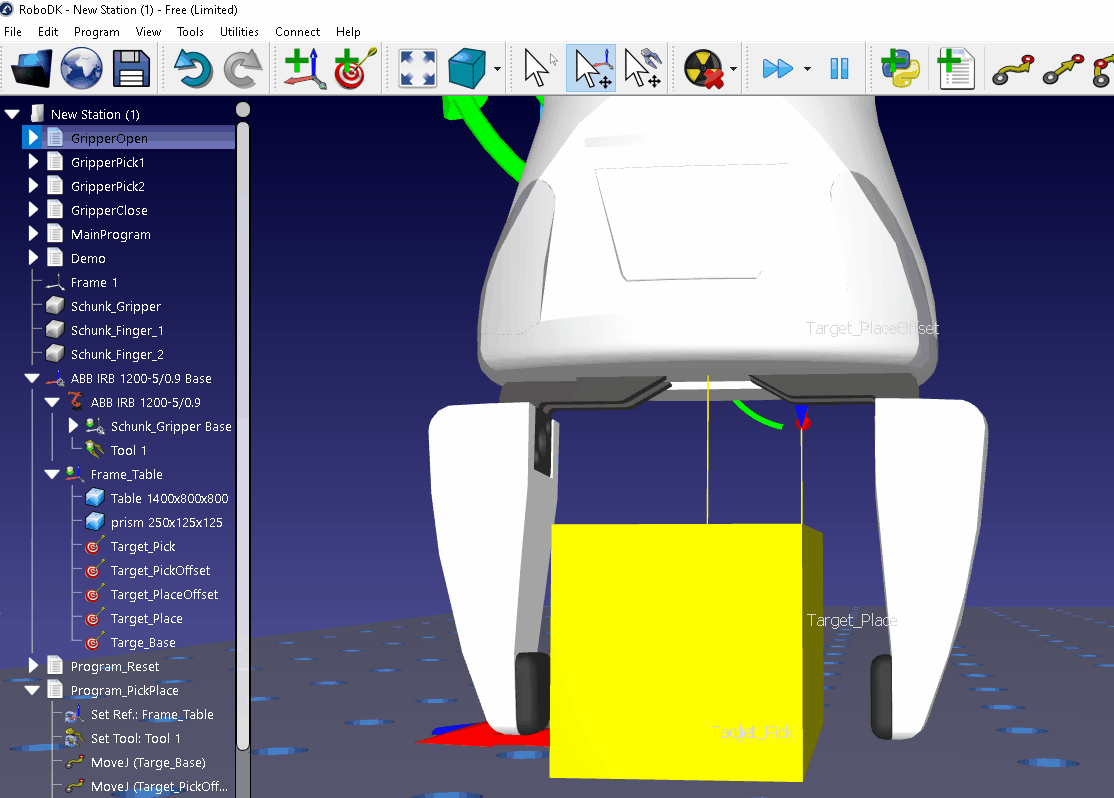Open a station file from the toolbar
This screenshot has height=798, width=1114.
point(31,68)
